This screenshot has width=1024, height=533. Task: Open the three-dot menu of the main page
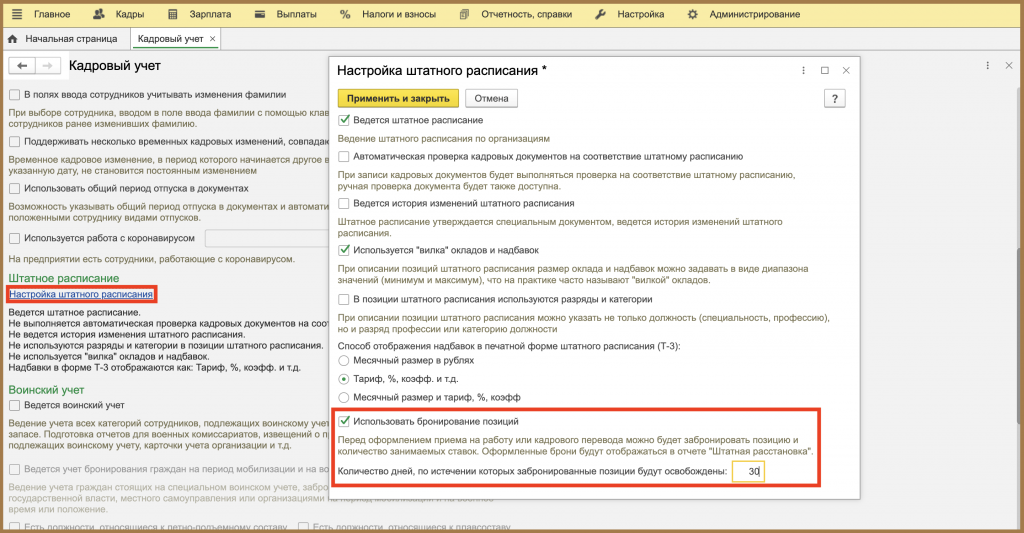(987, 65)
